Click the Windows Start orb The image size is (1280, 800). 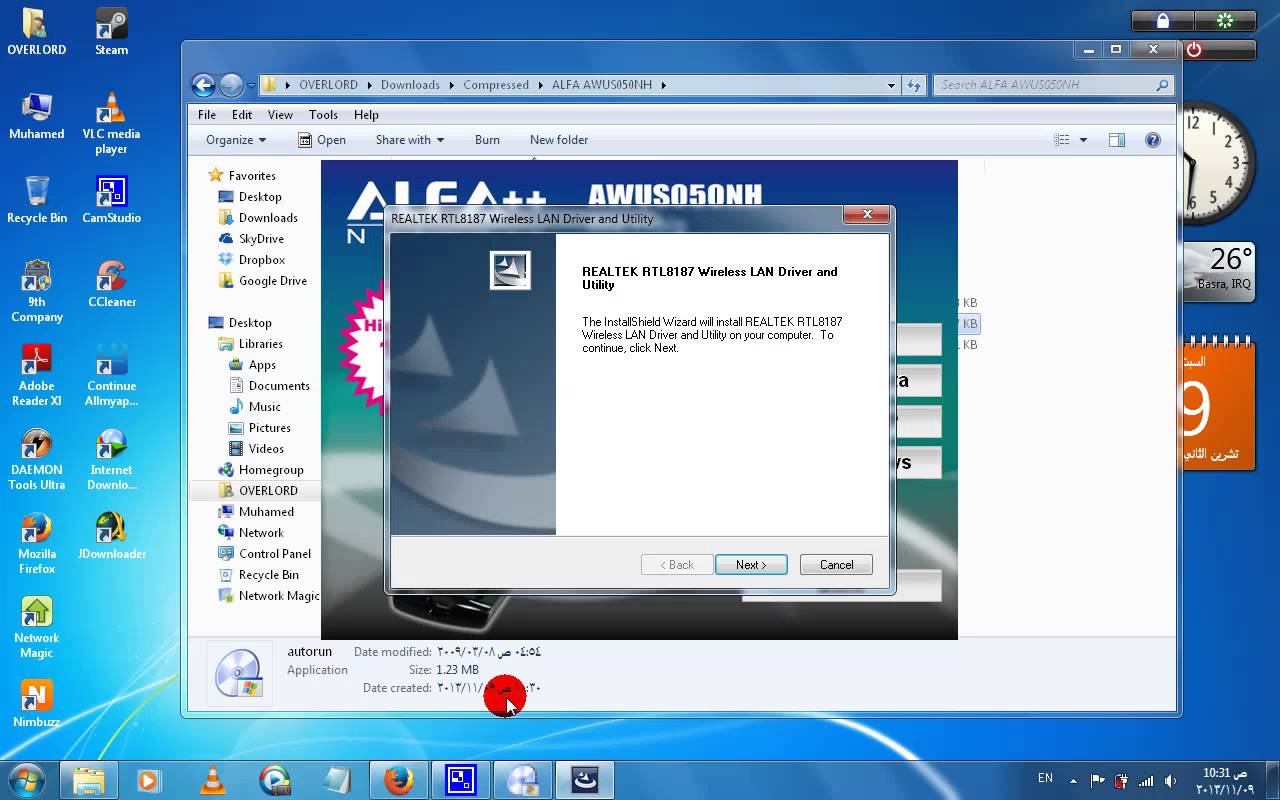click(x=26, y=780)
